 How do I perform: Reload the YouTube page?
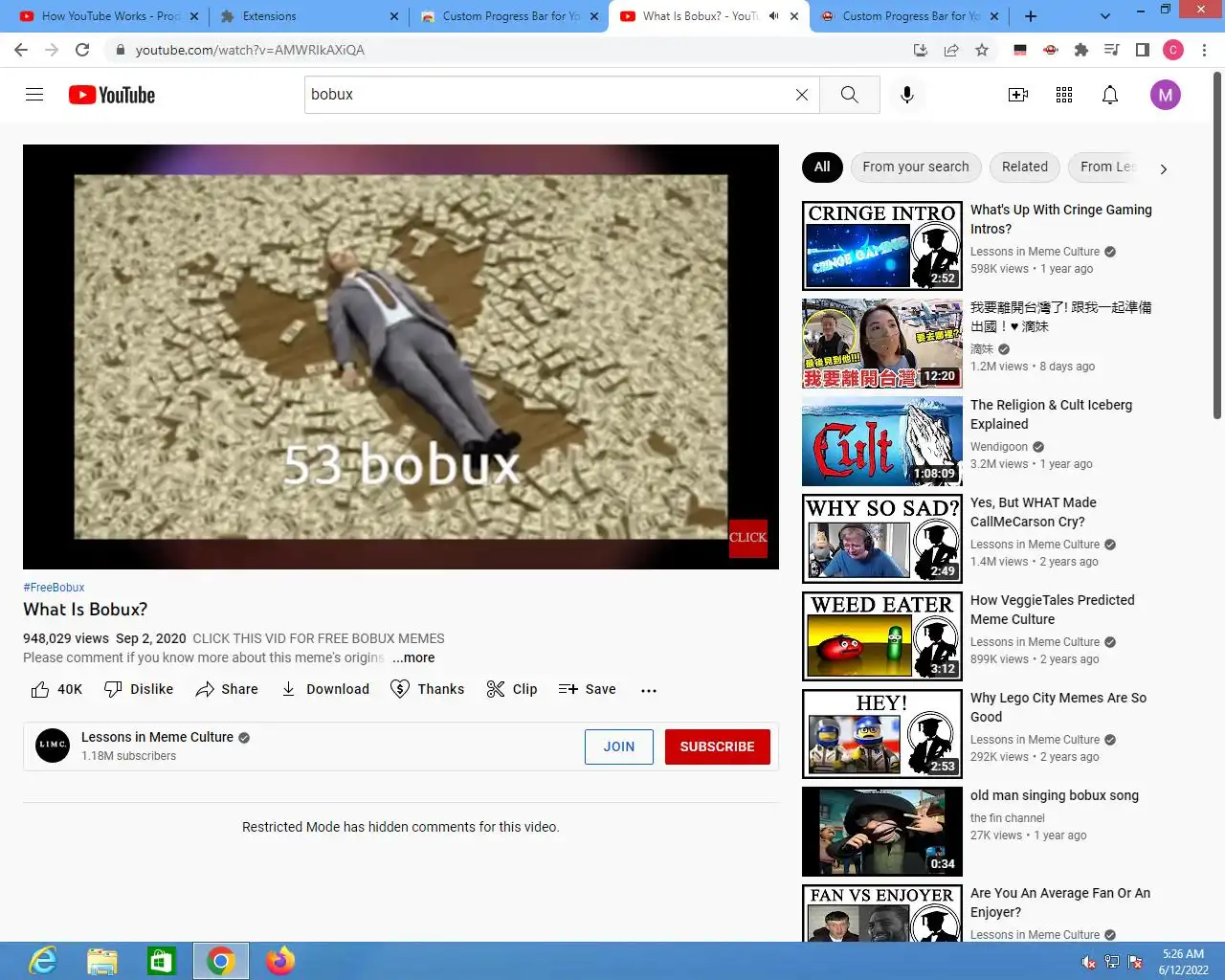82,50
